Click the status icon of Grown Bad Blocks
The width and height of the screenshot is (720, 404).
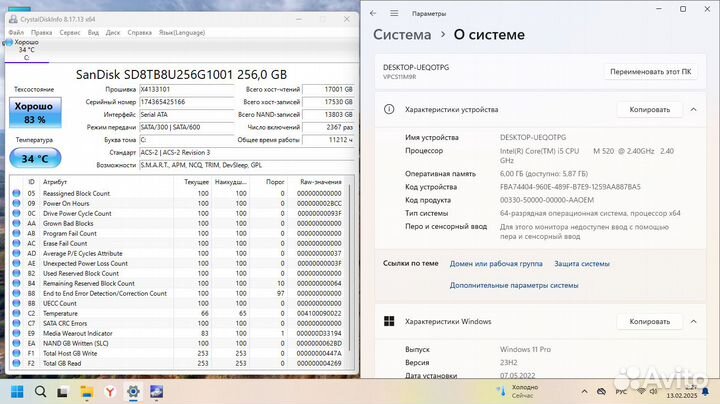point(17,224)
